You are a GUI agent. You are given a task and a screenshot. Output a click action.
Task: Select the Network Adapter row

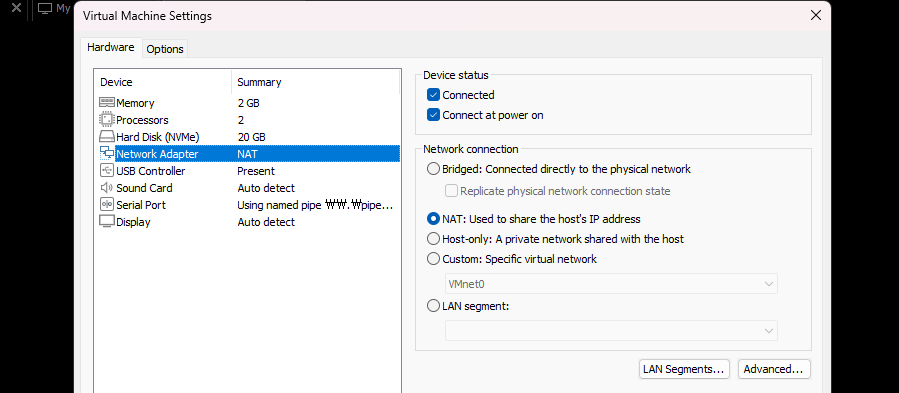(248, 154)
